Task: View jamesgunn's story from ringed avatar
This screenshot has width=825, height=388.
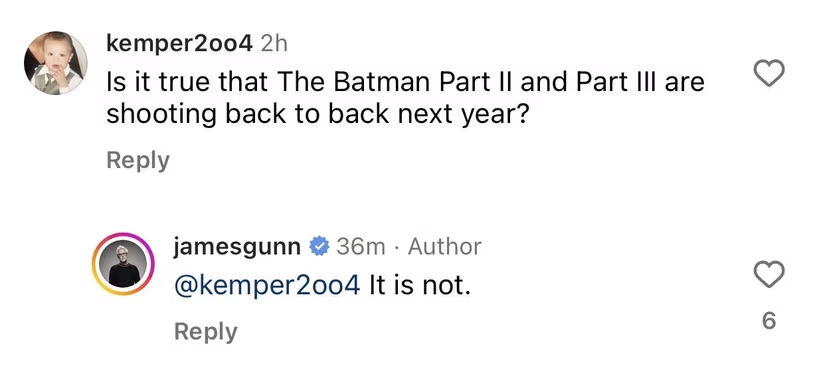Action: [x=124, y=264]
